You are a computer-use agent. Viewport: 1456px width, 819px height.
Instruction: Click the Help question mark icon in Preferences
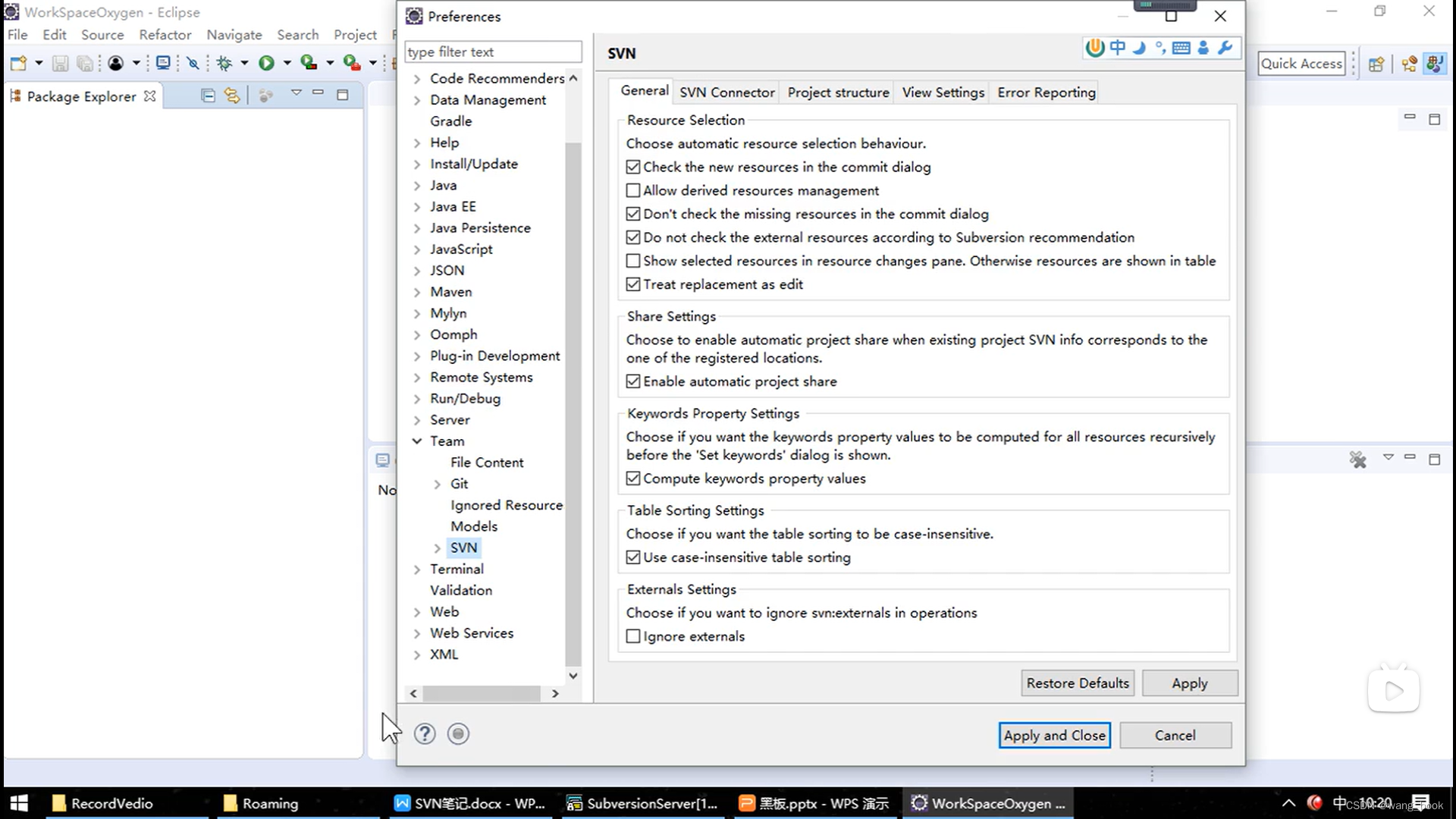click(x=425, y=734)
